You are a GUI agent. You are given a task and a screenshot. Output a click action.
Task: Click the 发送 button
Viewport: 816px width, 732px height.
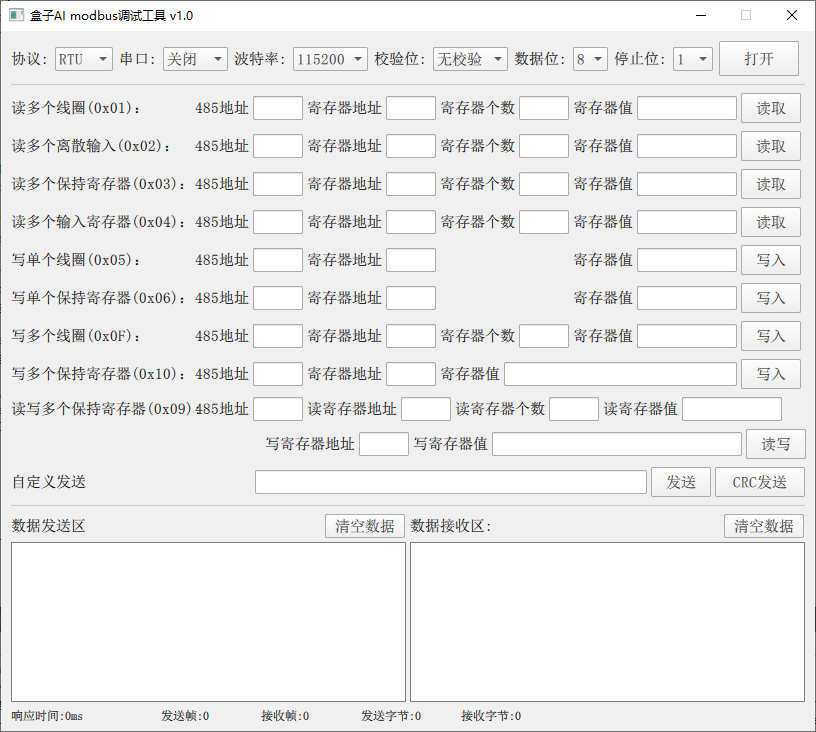click(x=681, y=482)
